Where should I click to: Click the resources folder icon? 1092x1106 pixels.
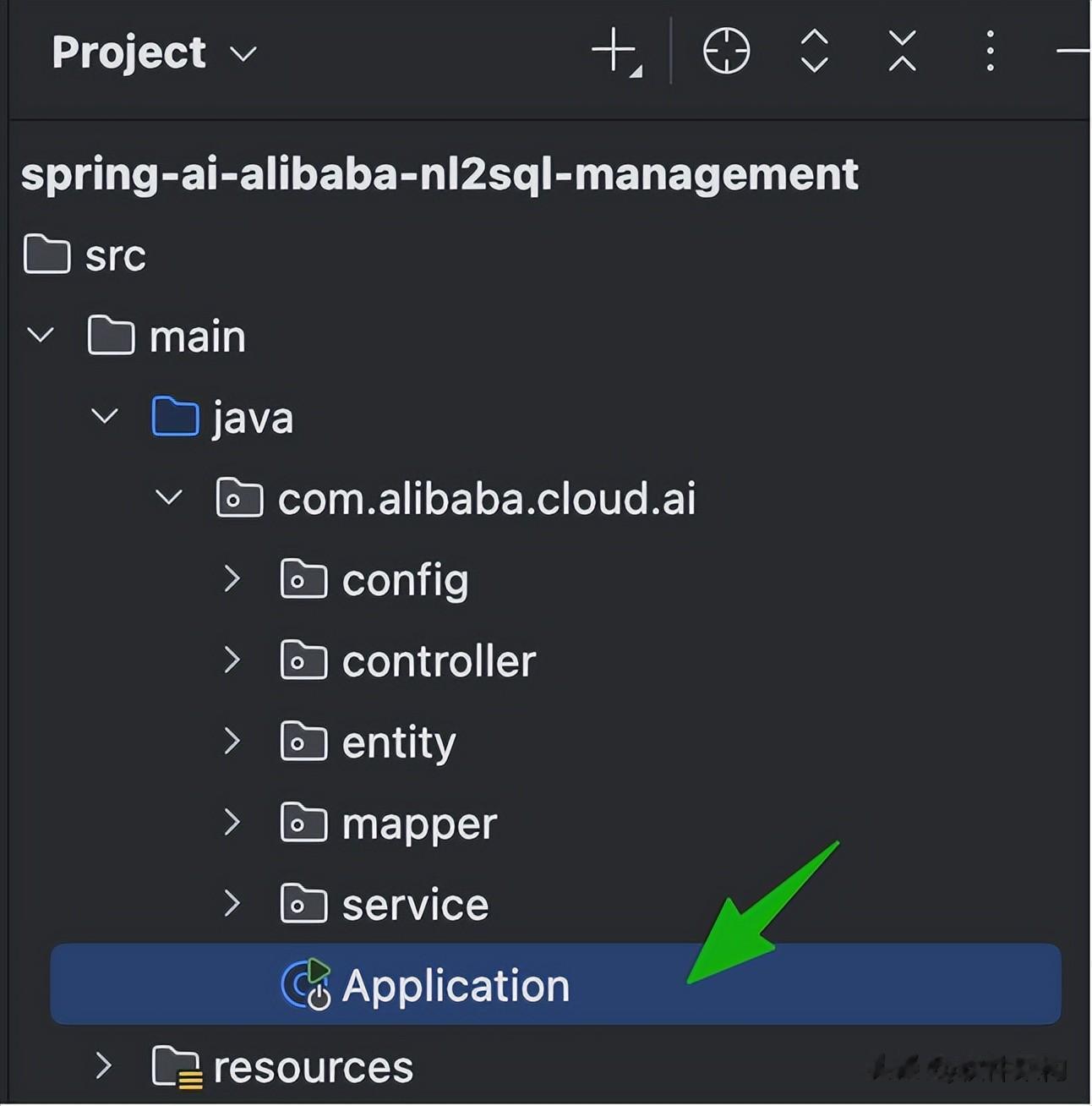point(176,1066)
